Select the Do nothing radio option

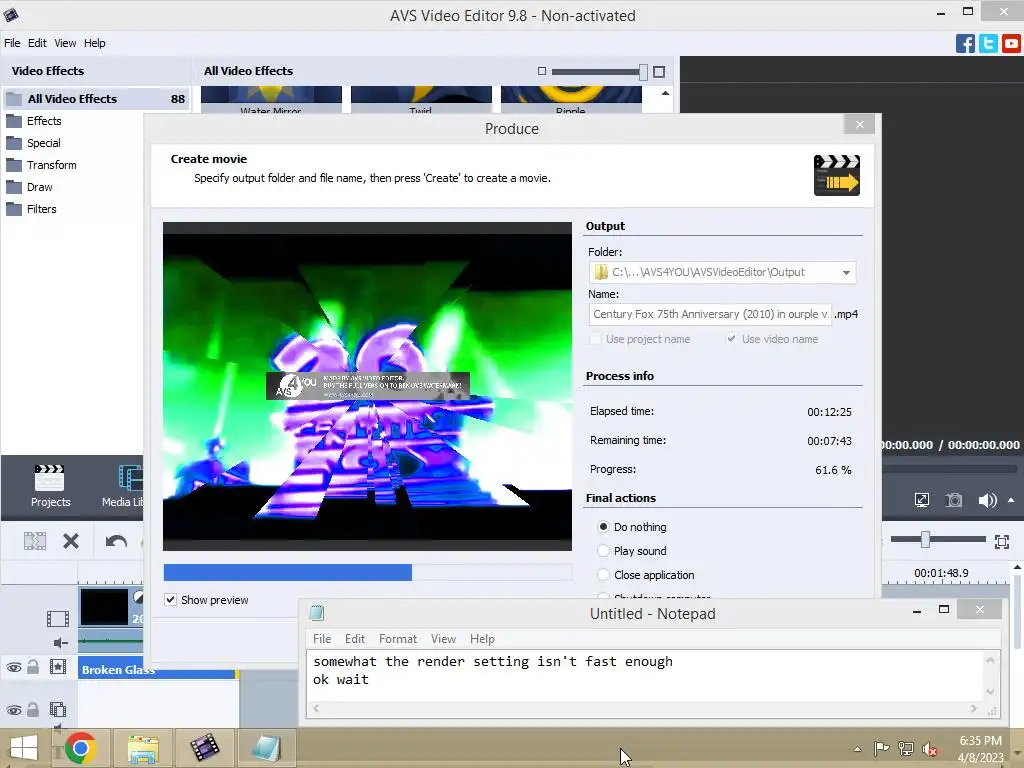[603, 526]
